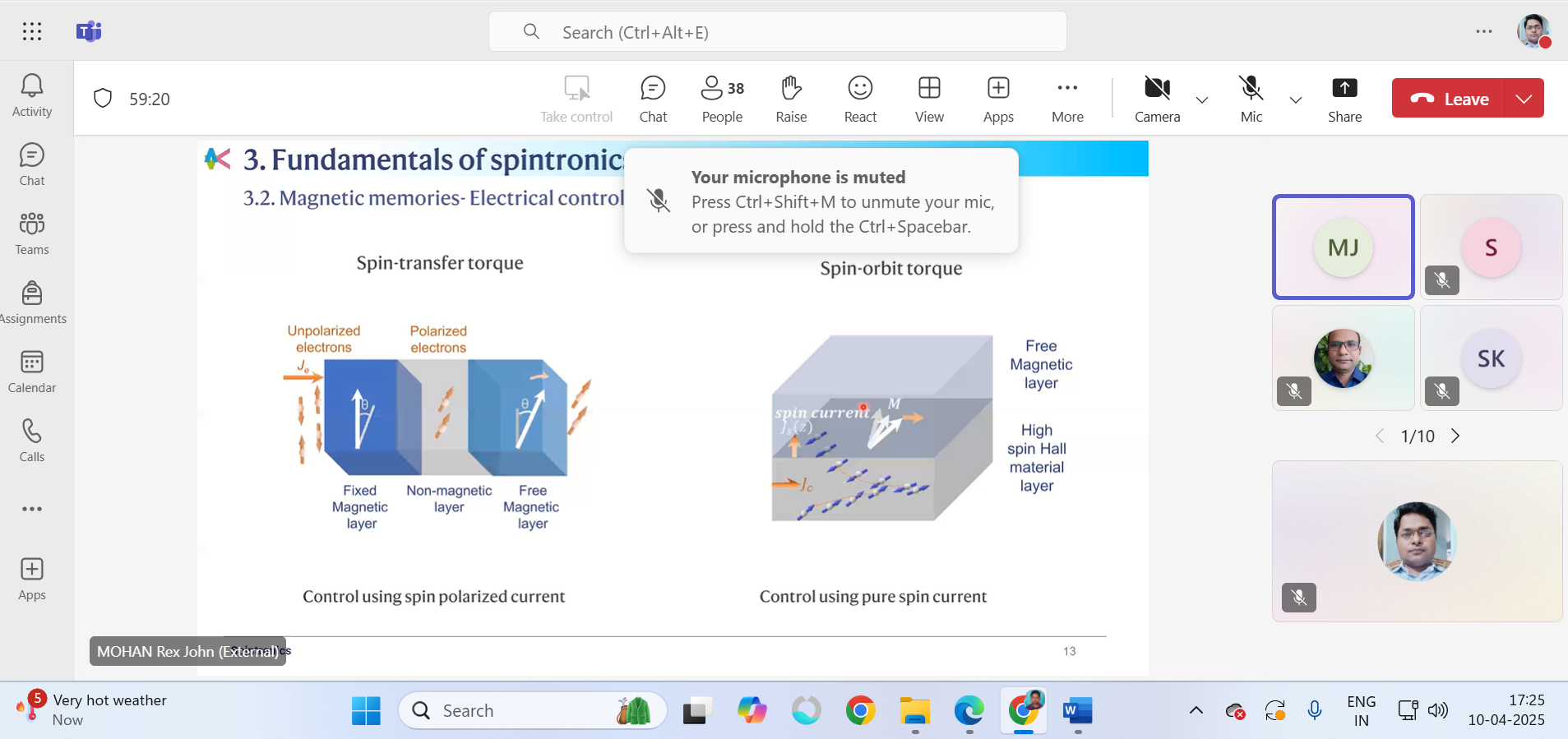Screen dimensions: 1568x739
Task: Select the MJ participant tile
Action: coord(1343,247)
